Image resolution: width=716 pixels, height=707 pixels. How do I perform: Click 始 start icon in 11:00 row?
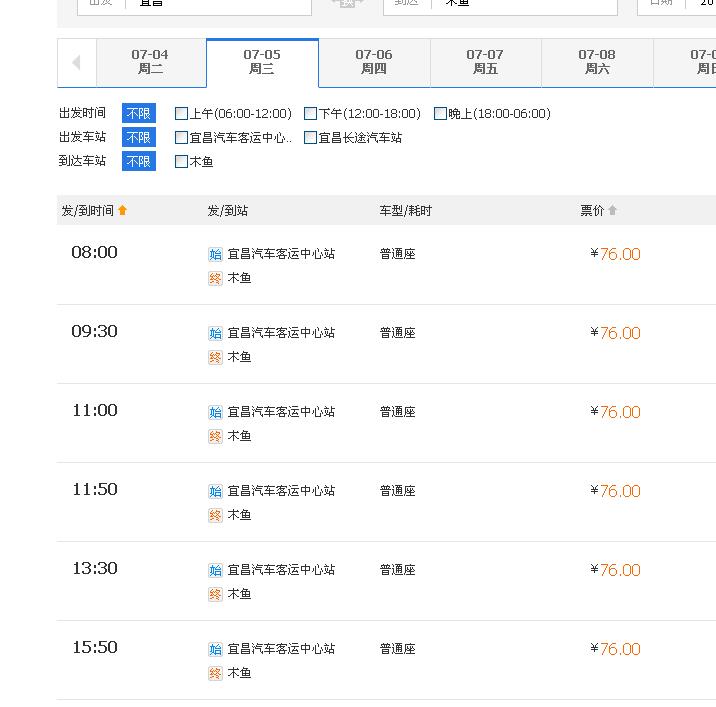tap(215, 412)
